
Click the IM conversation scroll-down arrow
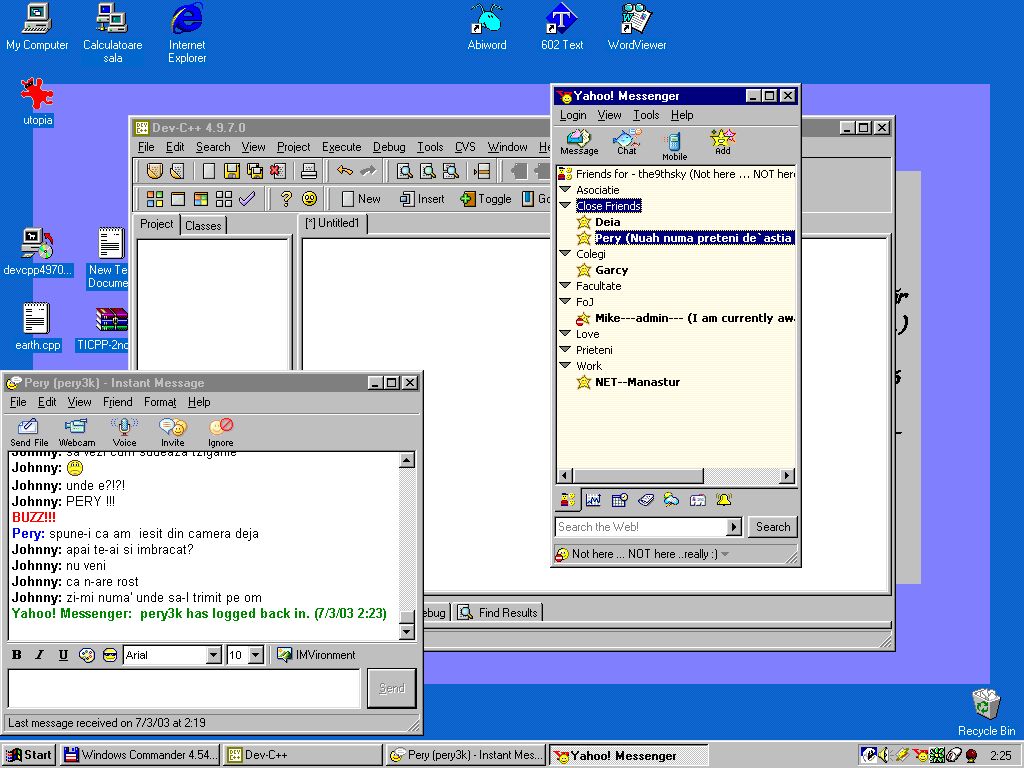(407, 632)
